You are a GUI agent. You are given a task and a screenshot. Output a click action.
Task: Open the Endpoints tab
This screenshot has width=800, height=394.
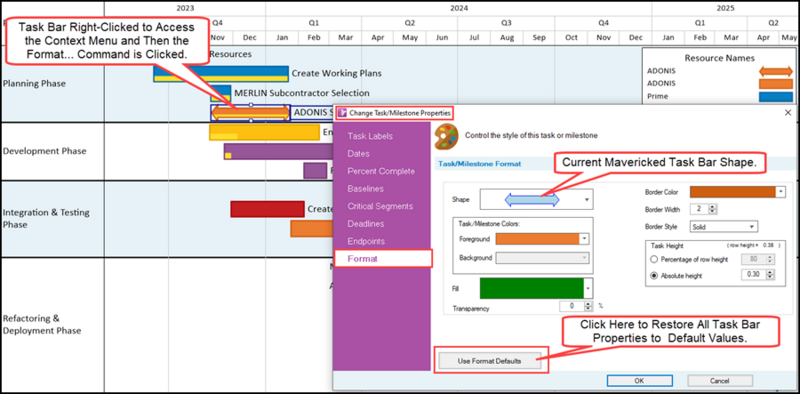tap(366, 241)
